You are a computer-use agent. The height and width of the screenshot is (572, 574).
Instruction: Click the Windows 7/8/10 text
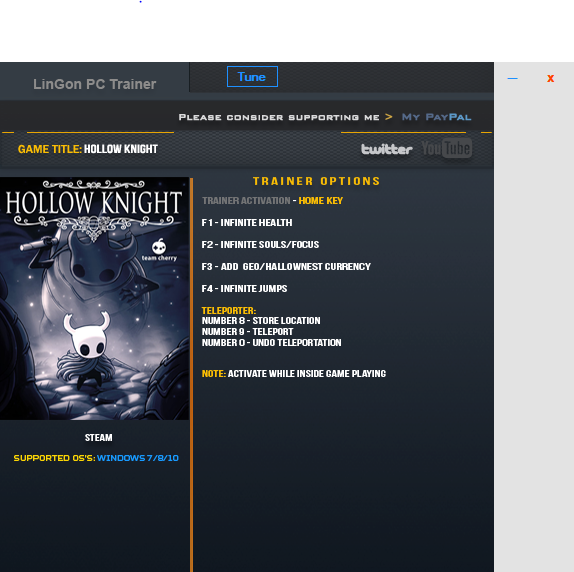138,458
